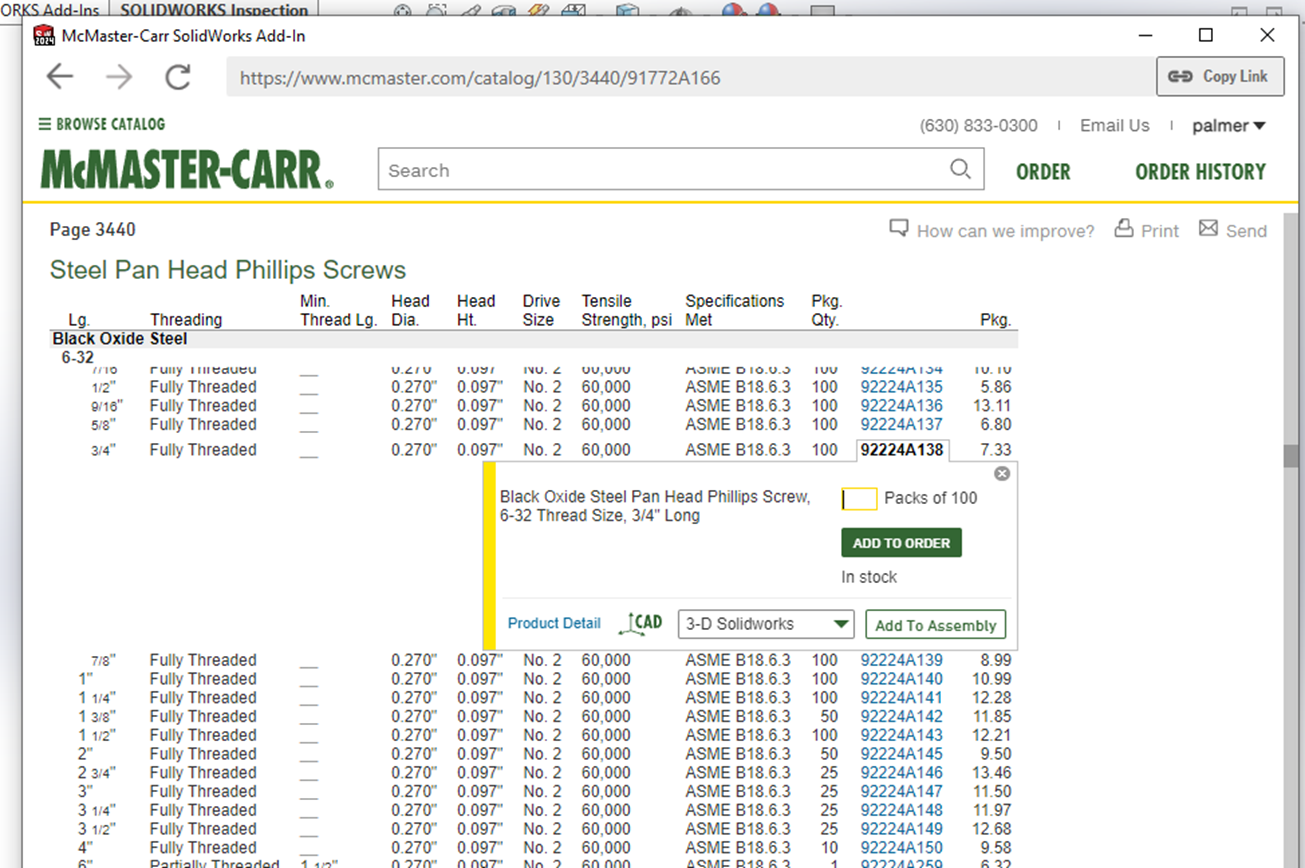Click Add To Assembly button
Image resolution: width=1305 pixels, height=868 pixels.
[x=935, y=625]
